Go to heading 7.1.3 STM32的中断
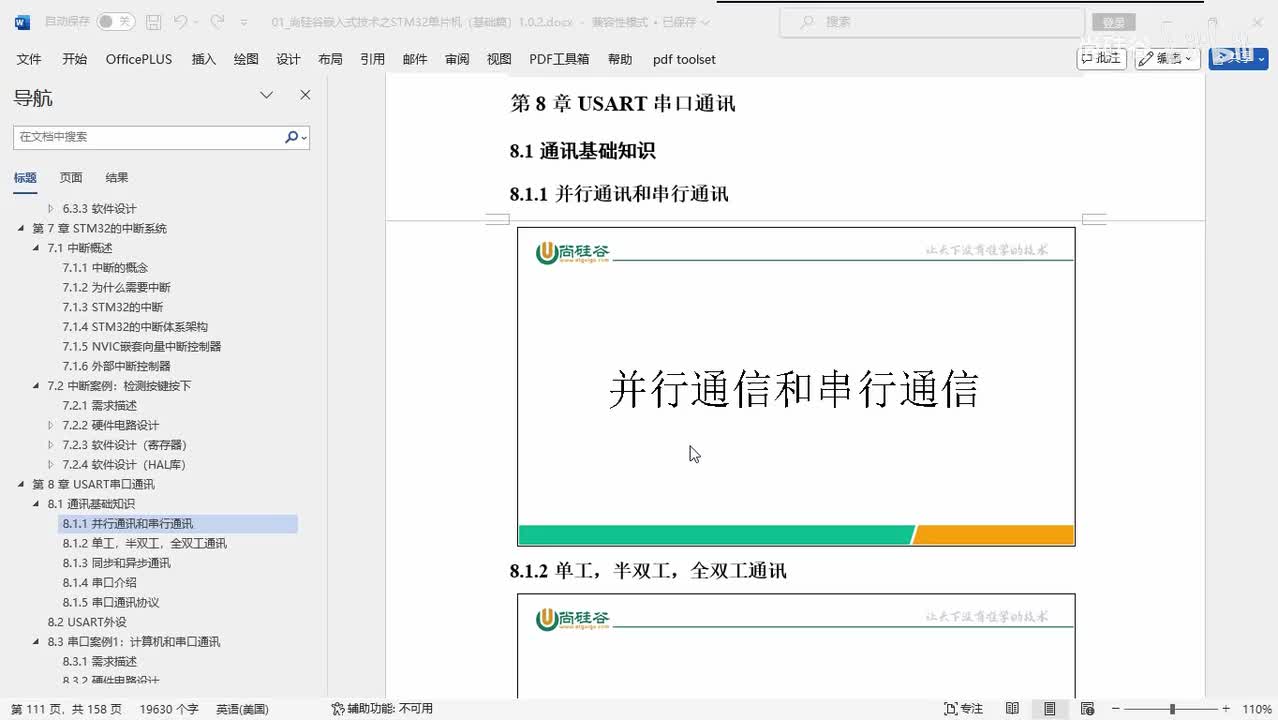The height and width of the screenshot is (720, 1278). [112, 307]
